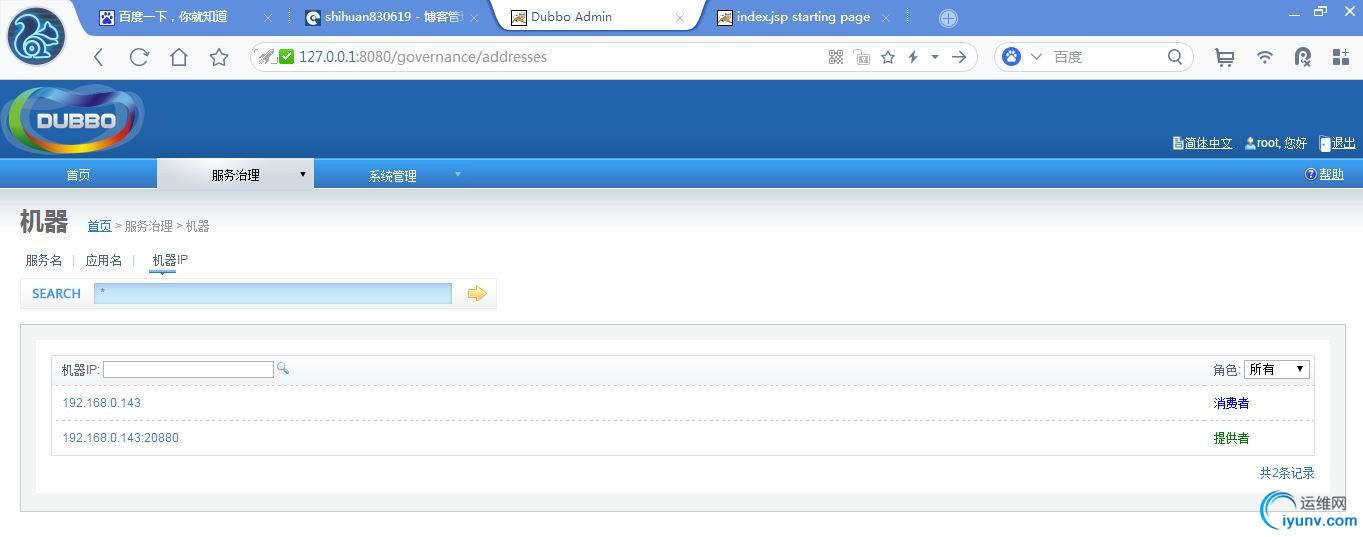The height and width of the screenshot is (537, 1363).
Task: Switch to shihuan830619 blog tab
Action: (390, 17)
